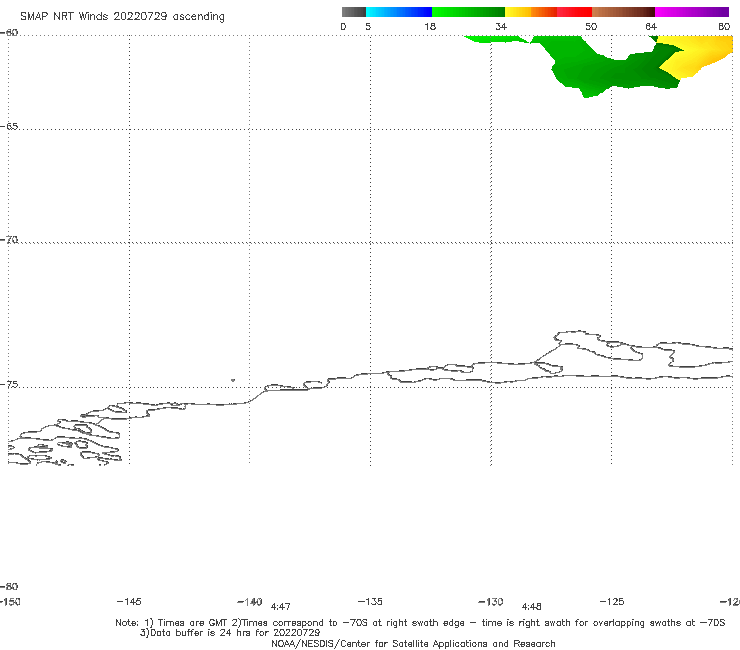Click the longitude label '-145'
Viewport: 740px width, 650px height.
pyautogui.click(x=129, y=602)
